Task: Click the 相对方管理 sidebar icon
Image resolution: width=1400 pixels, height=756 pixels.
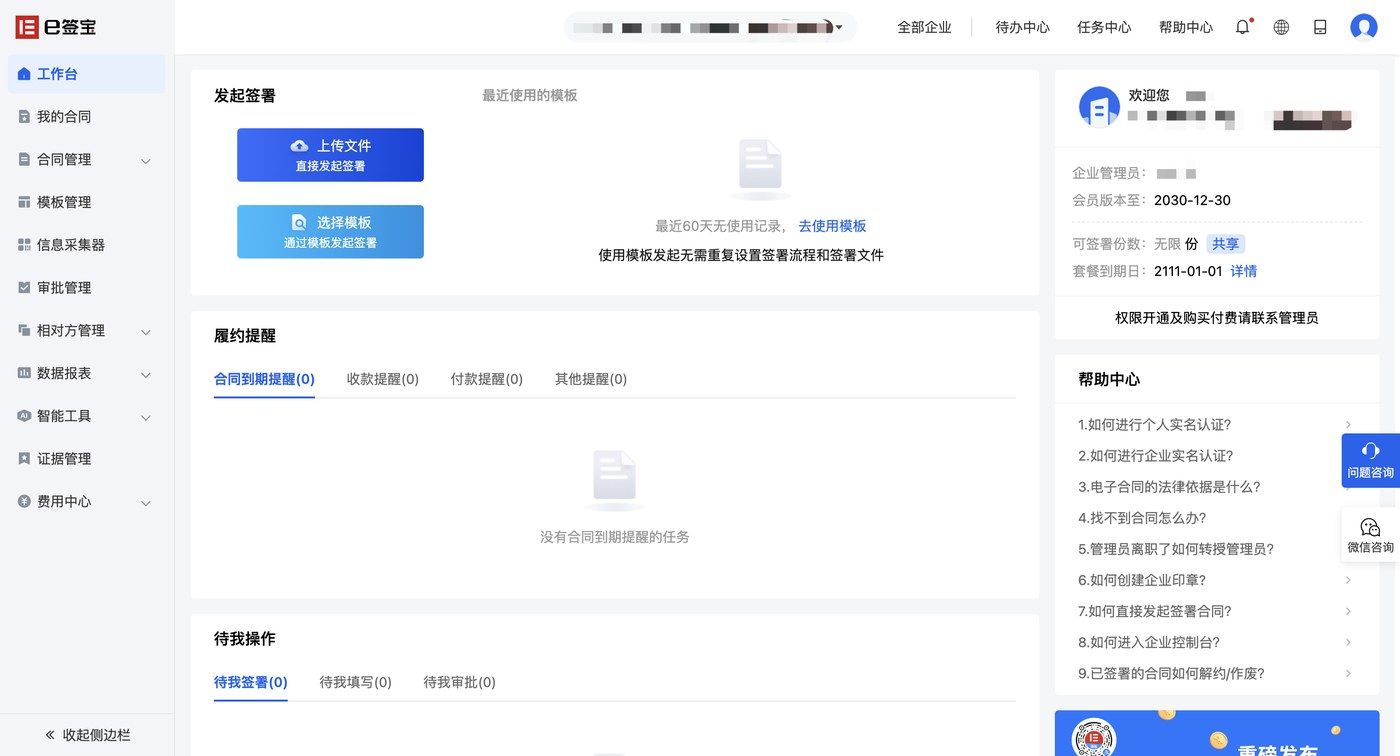Action: (24, 331)
